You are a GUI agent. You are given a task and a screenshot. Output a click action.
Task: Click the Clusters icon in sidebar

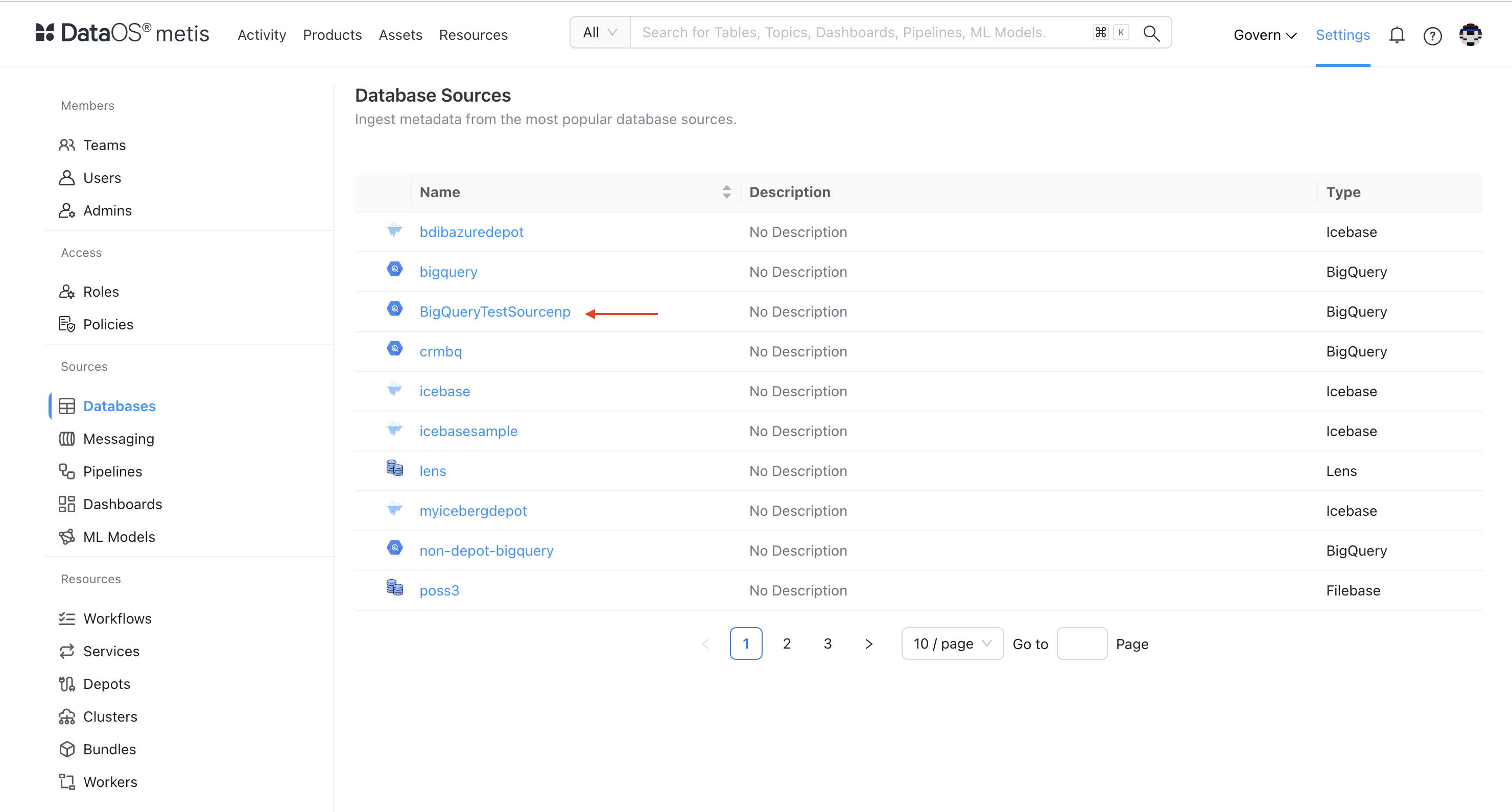67,717
